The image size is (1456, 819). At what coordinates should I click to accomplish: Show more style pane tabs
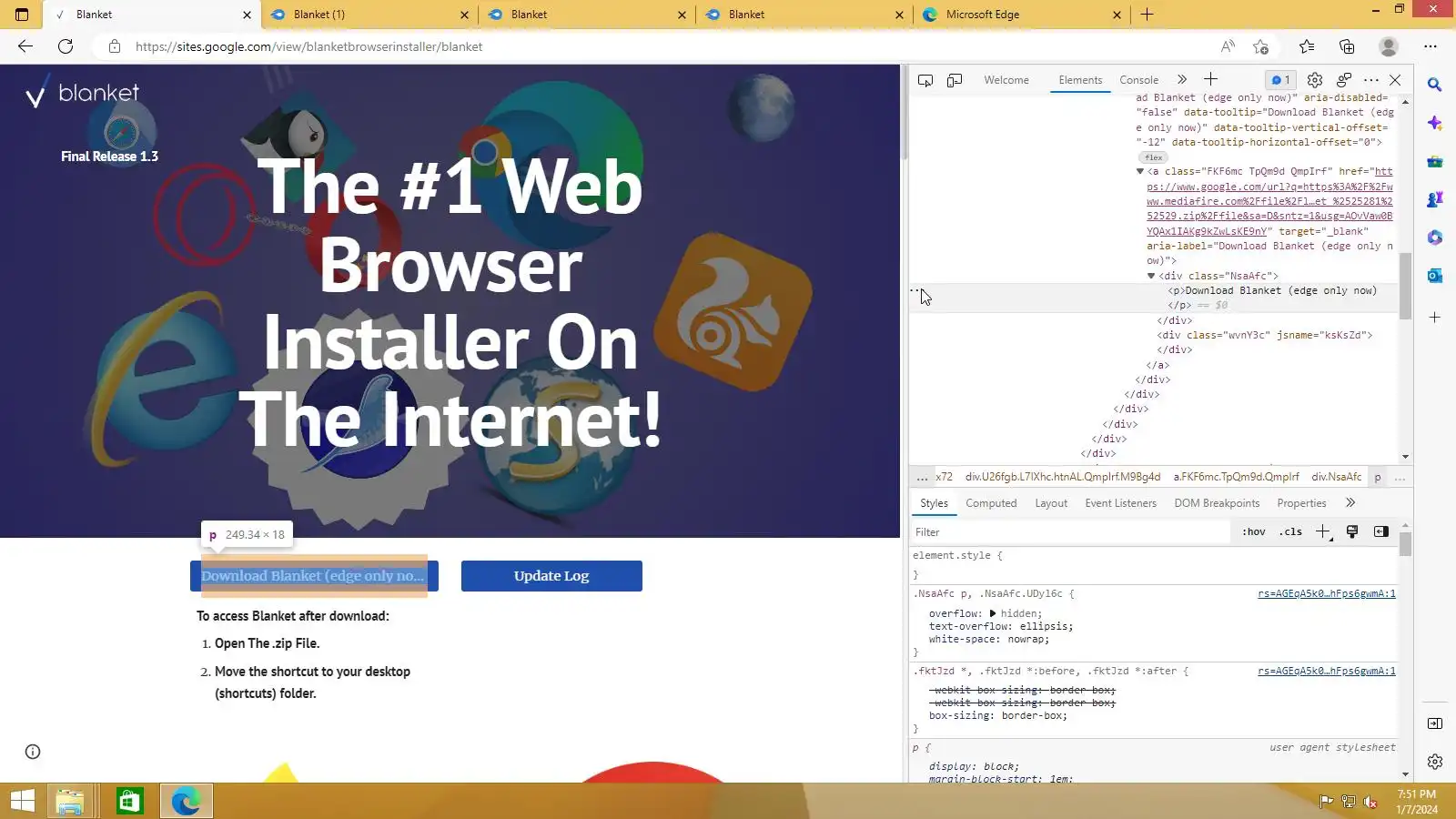(1350, 503)
